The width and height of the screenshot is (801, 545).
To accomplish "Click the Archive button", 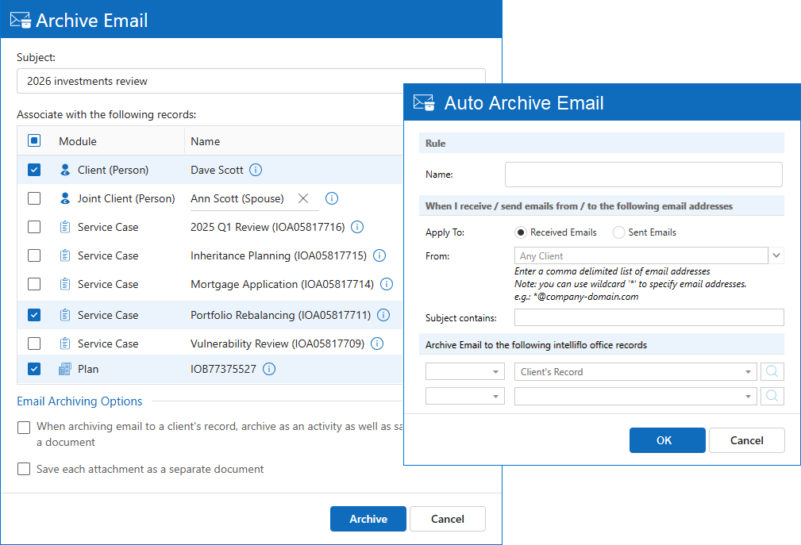I will pyautogui.click(x=368, y=519).
